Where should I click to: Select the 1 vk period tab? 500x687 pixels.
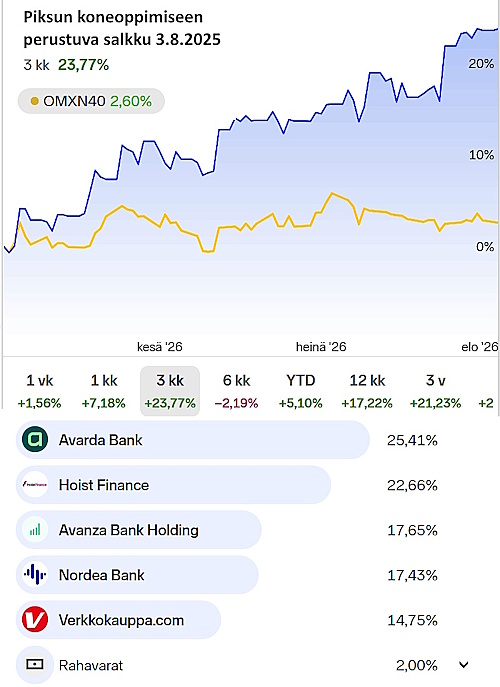coord(39,391)
